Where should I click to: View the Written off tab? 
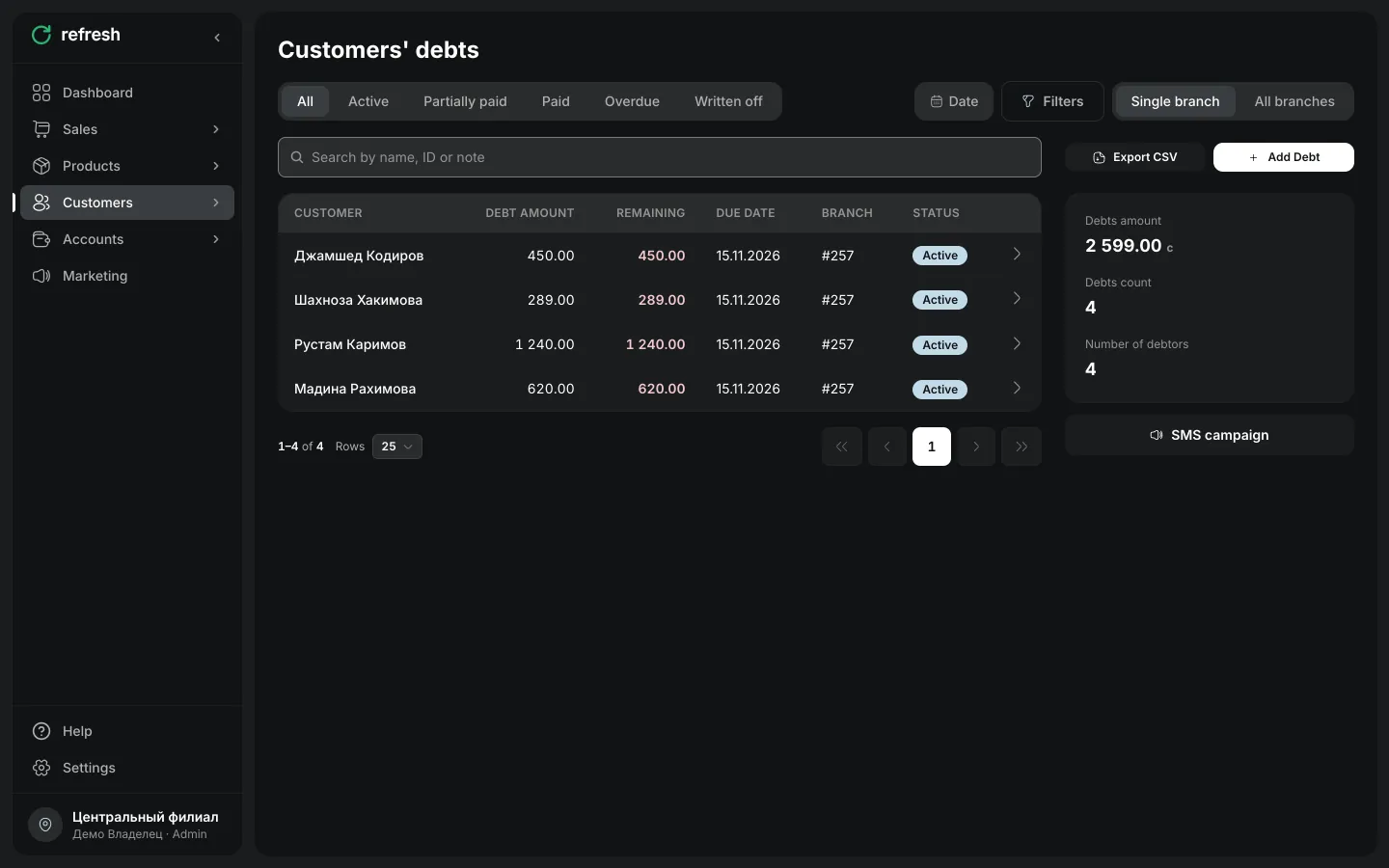point(728,101)
